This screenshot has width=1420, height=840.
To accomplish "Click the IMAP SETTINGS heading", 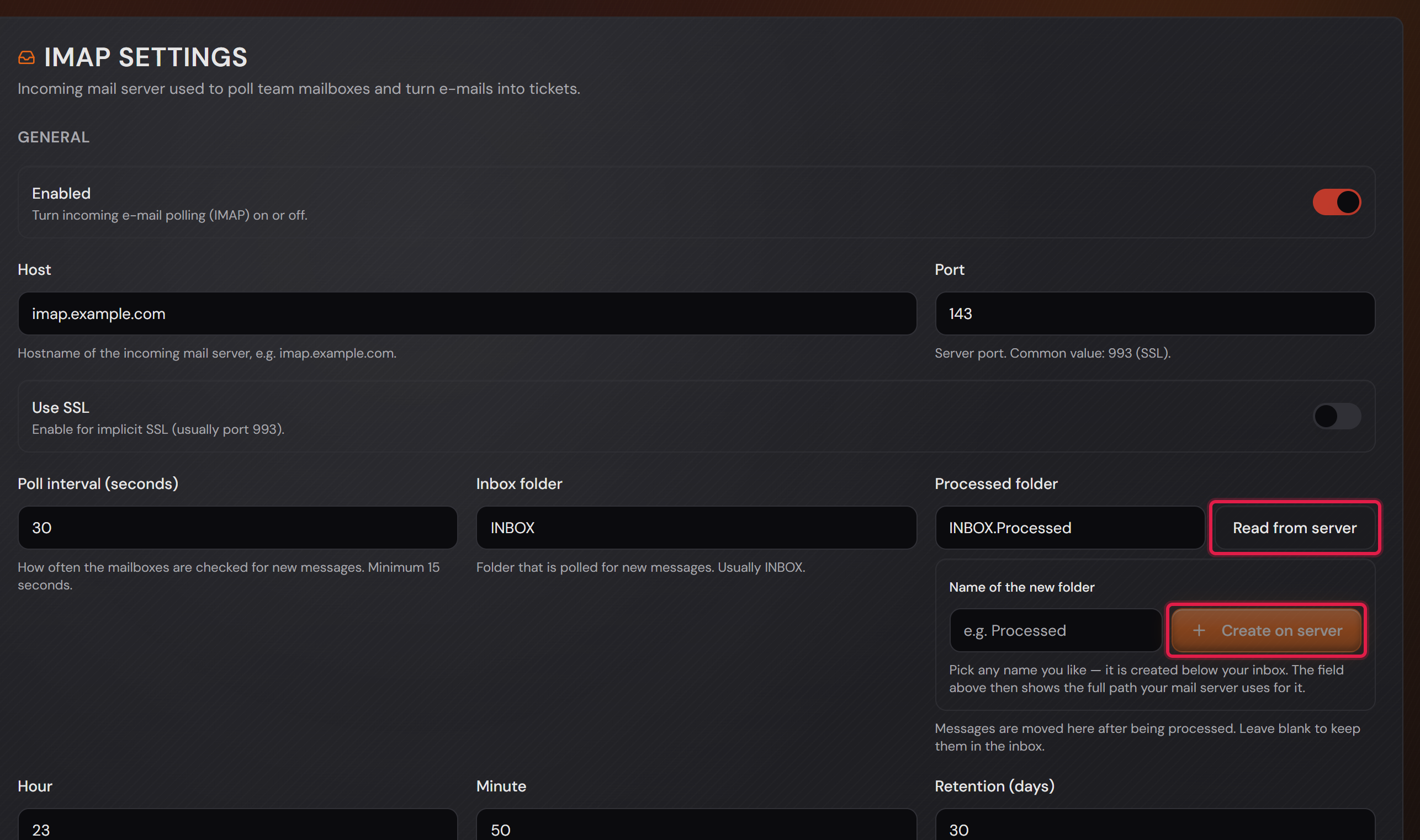I will [146, 57].
